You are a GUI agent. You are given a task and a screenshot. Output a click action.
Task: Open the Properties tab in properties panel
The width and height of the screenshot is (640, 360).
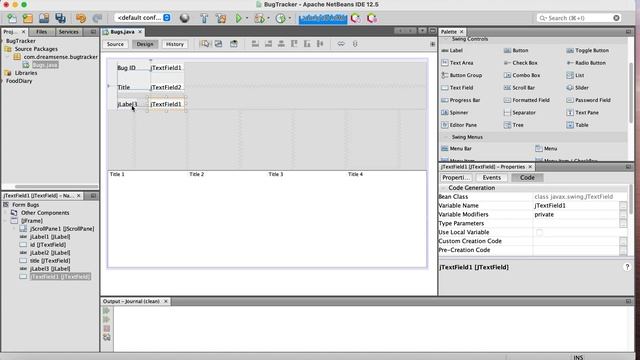456,178
